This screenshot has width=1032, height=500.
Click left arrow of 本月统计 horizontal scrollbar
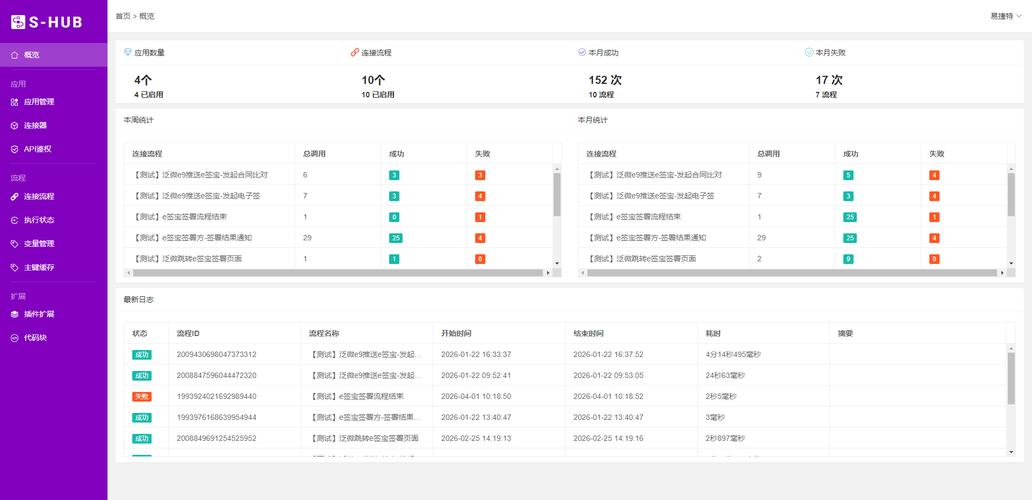click(582, 272)
